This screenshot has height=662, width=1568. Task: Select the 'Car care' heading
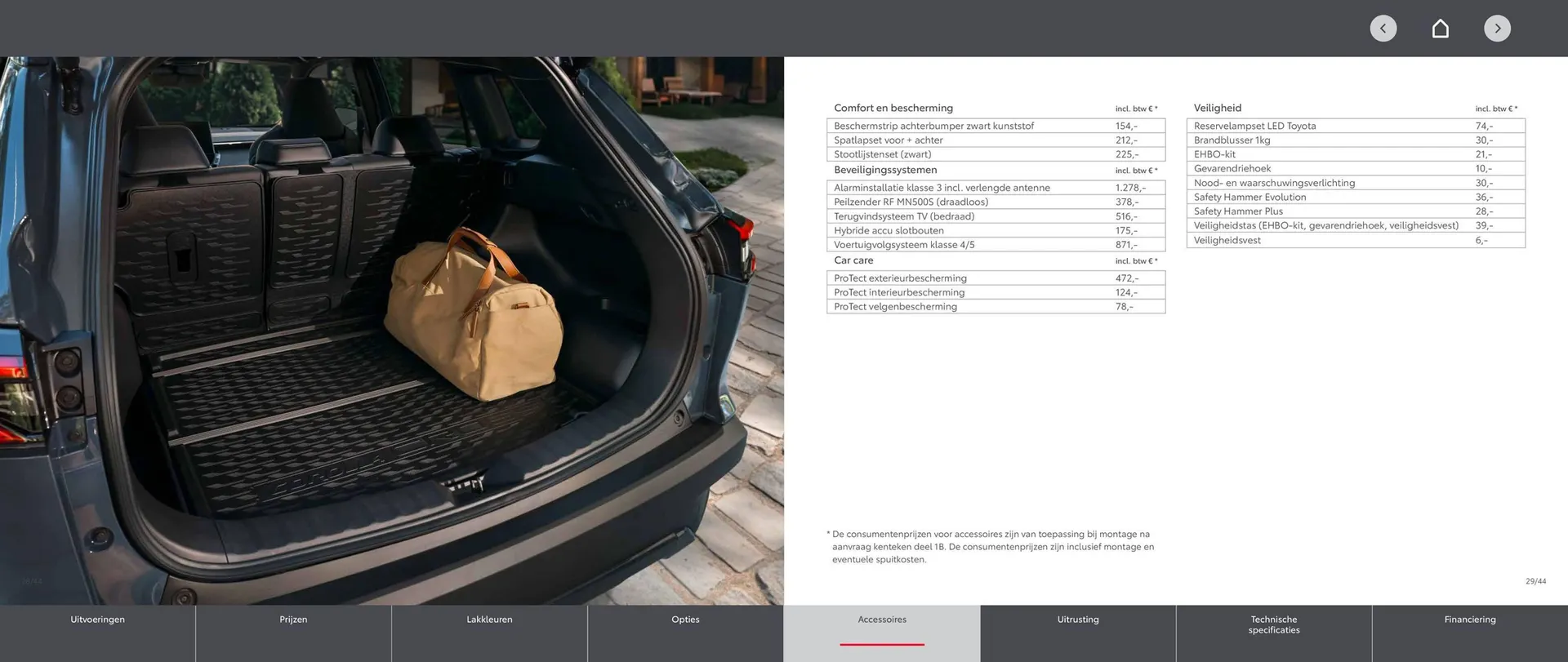coord(853,260)
